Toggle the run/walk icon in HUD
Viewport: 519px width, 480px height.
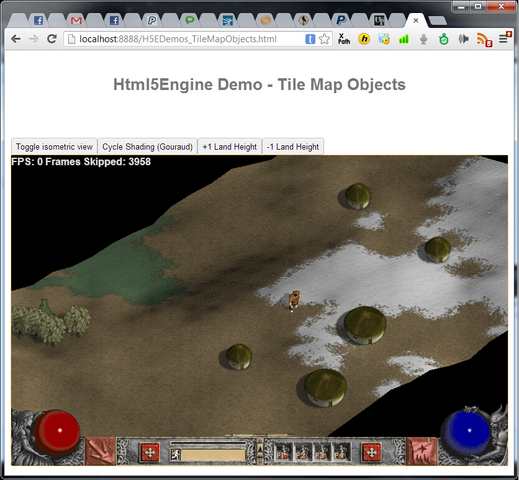pos(175,455)
